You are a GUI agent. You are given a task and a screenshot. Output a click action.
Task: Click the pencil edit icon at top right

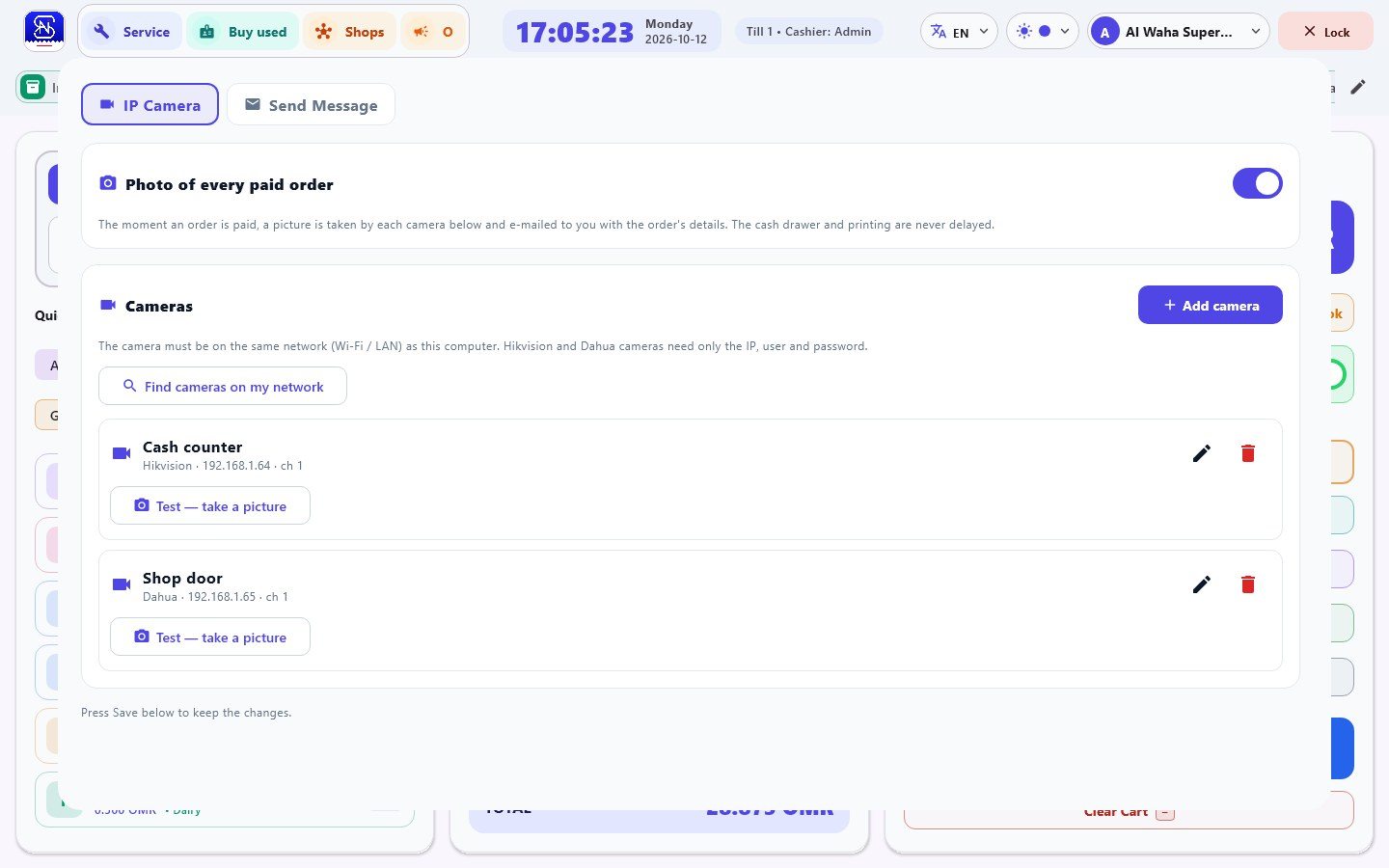1357,87
